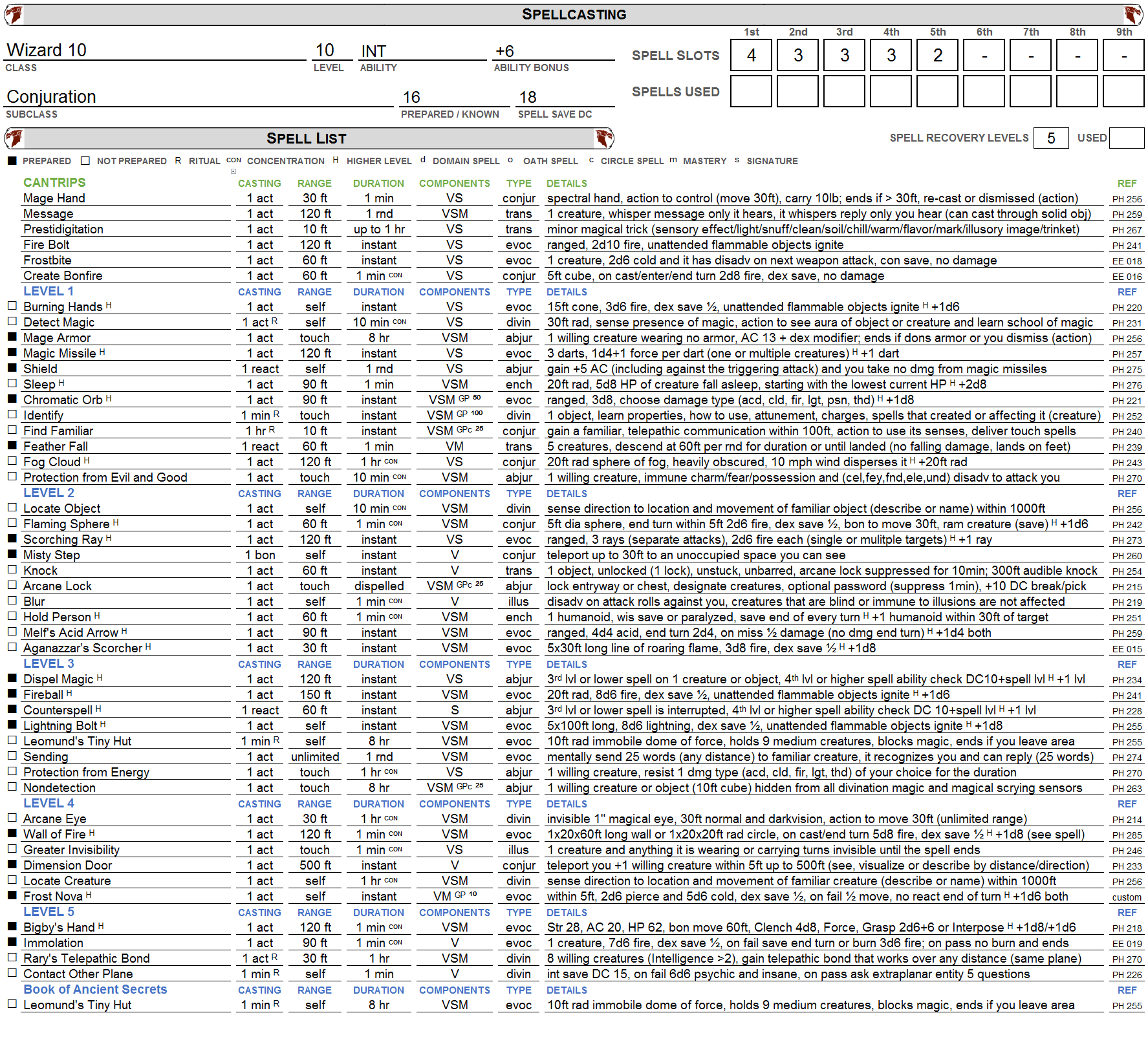Viewport: 1148px width, 1057px height.
Task: Click the empty square Not Prepared legend icon
Action: (85, 160)
